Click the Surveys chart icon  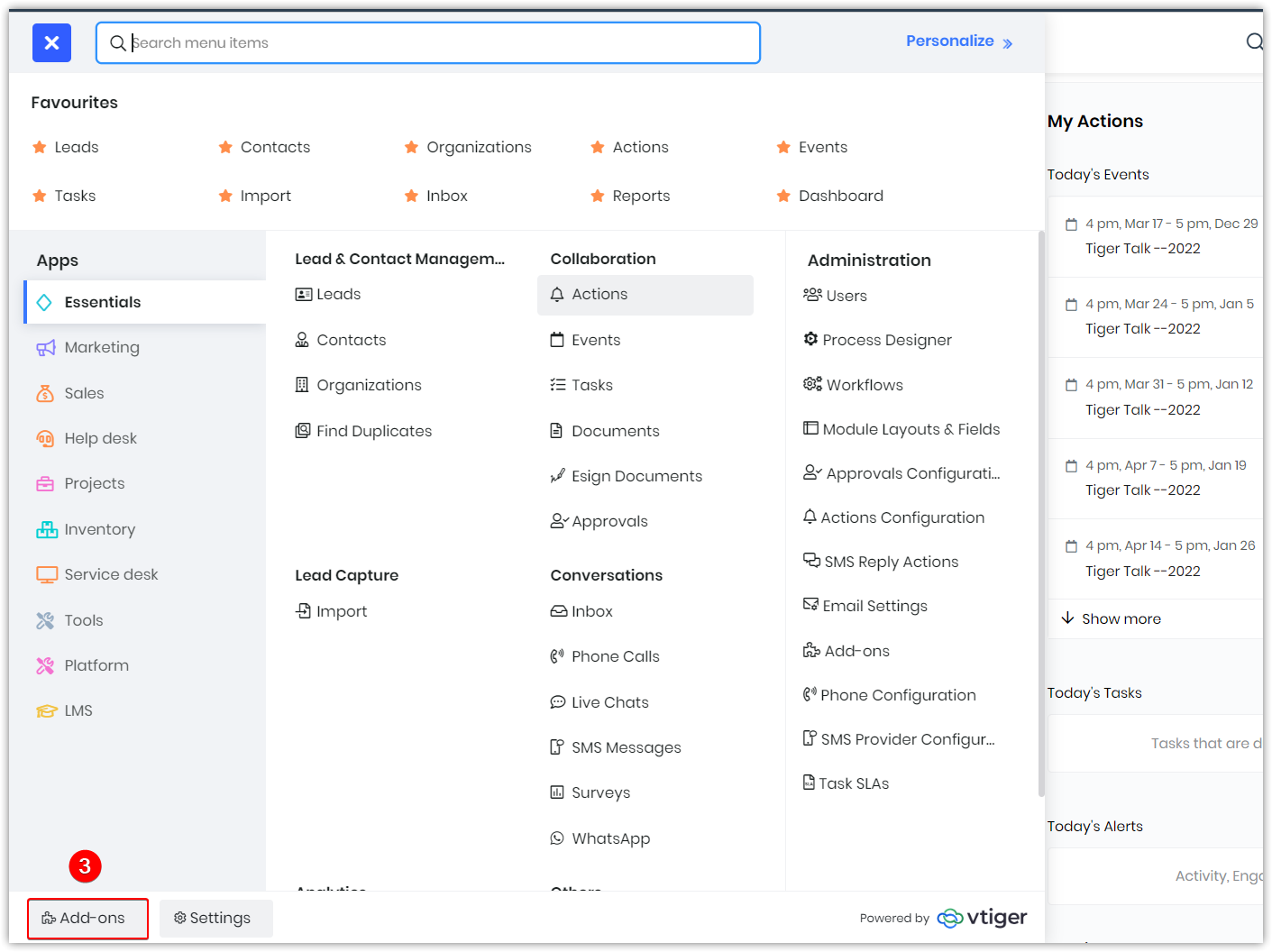557,792
